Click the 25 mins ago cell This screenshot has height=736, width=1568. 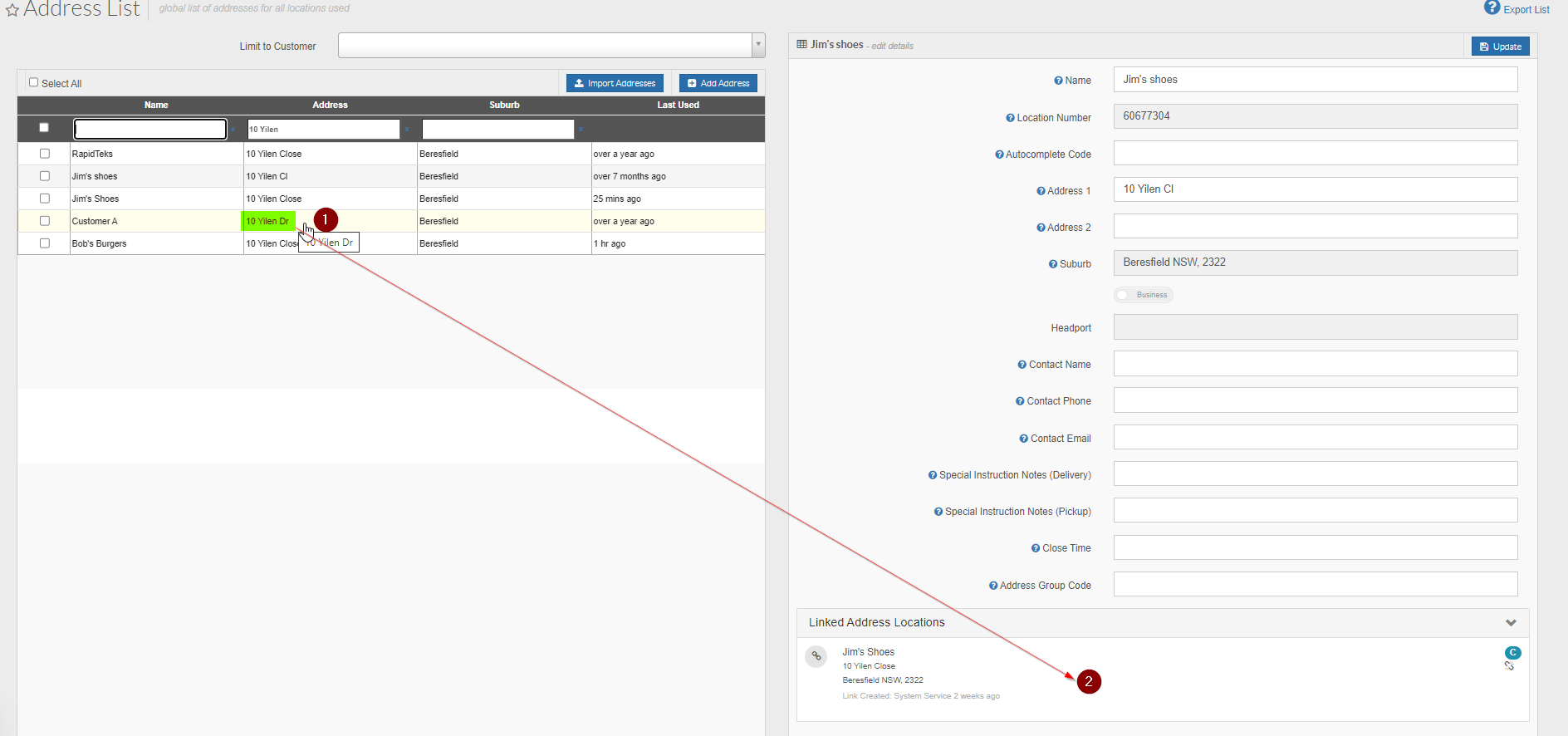click(678, 199)
